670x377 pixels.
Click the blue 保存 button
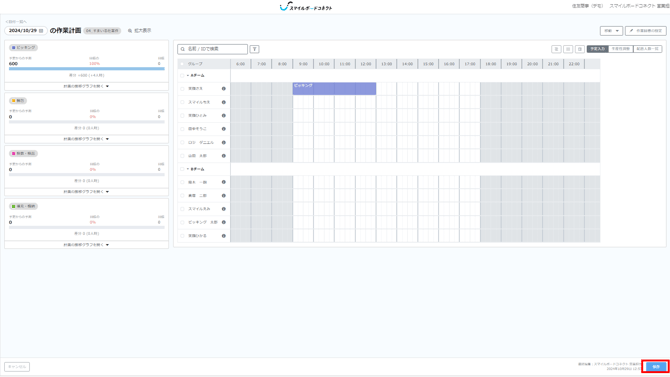[x=656, y=367]
